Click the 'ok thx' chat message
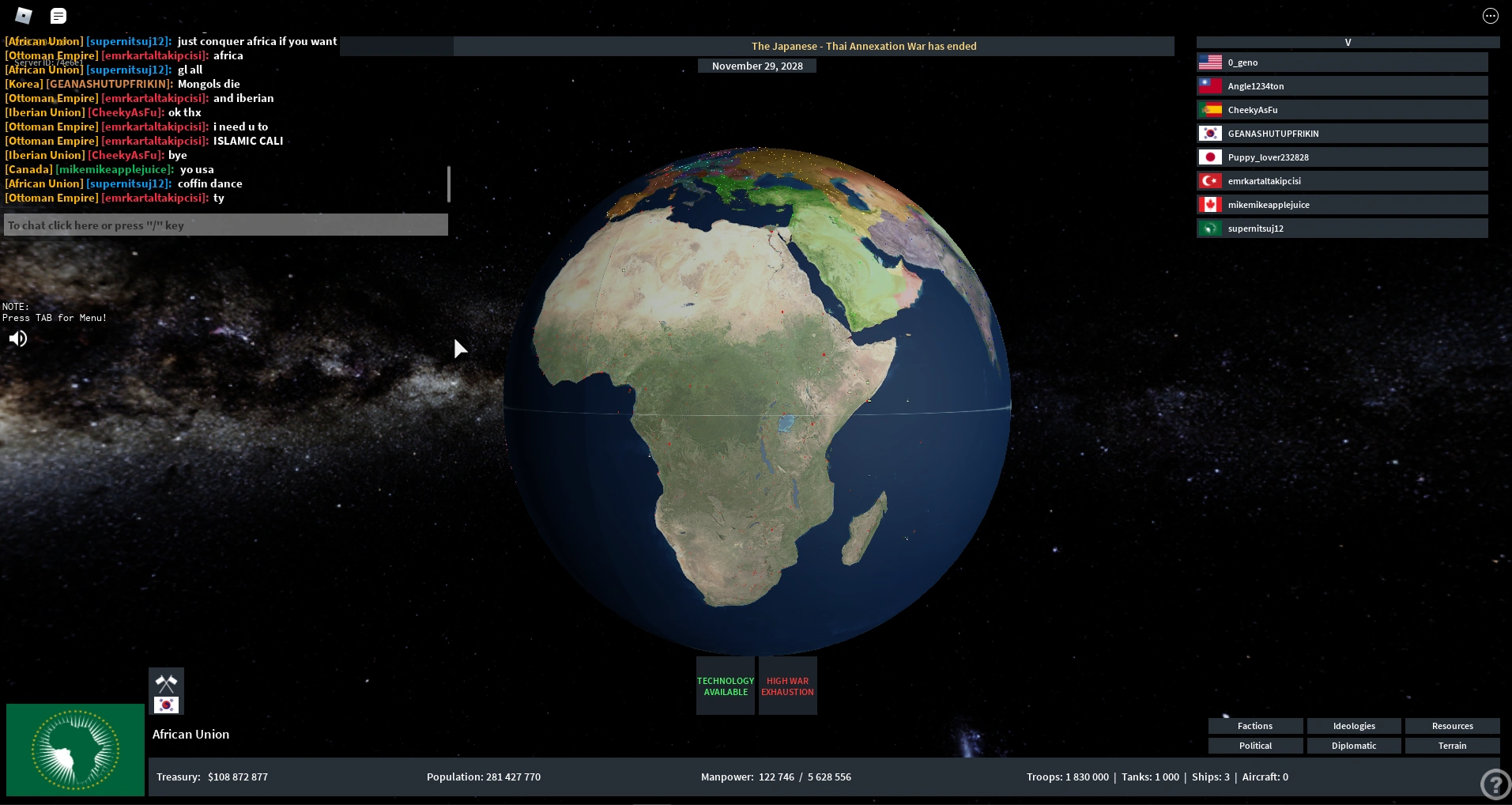This screenshot has width=1512, height=805. click(185, 112)
